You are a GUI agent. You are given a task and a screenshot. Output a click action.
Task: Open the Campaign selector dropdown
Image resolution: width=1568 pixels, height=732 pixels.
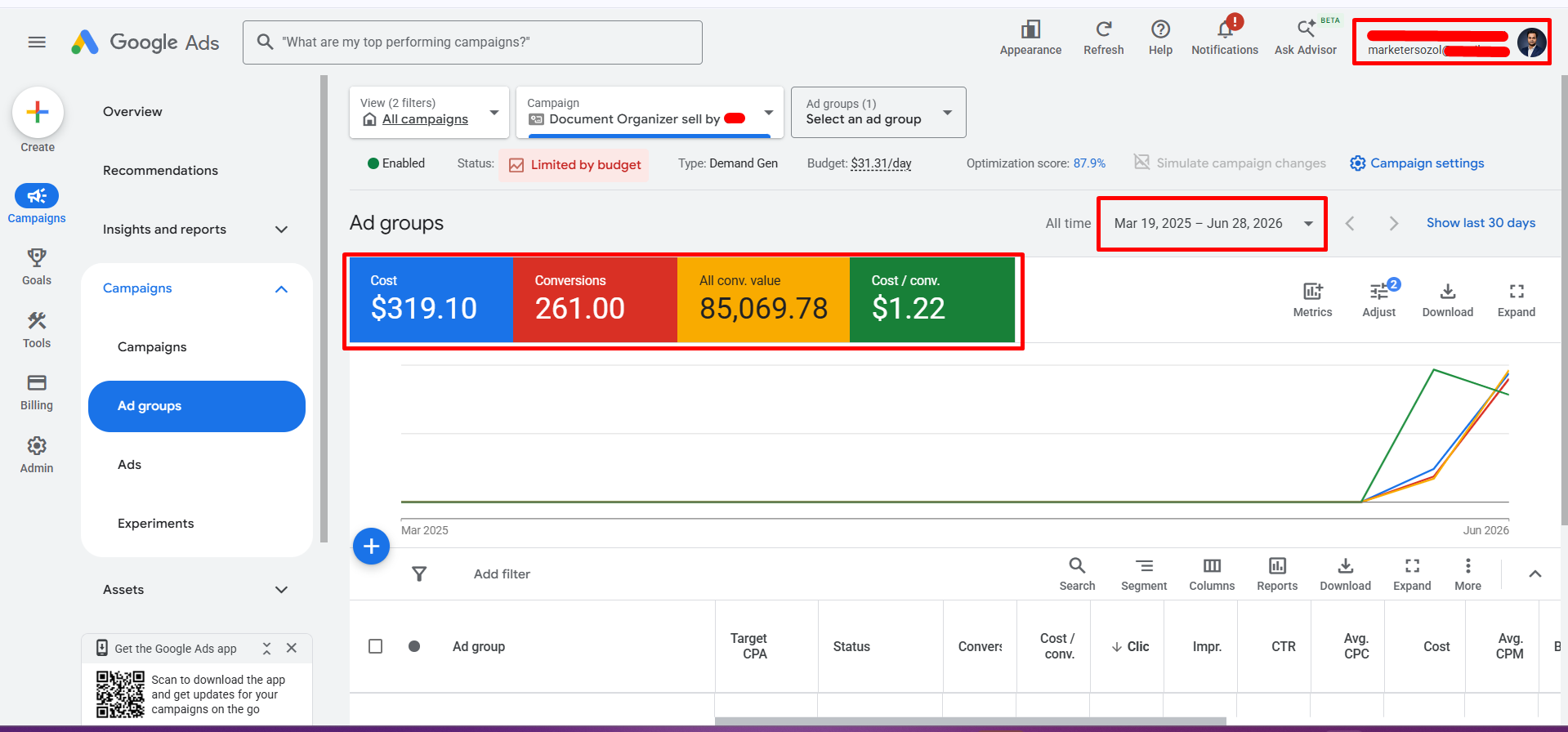650,112
